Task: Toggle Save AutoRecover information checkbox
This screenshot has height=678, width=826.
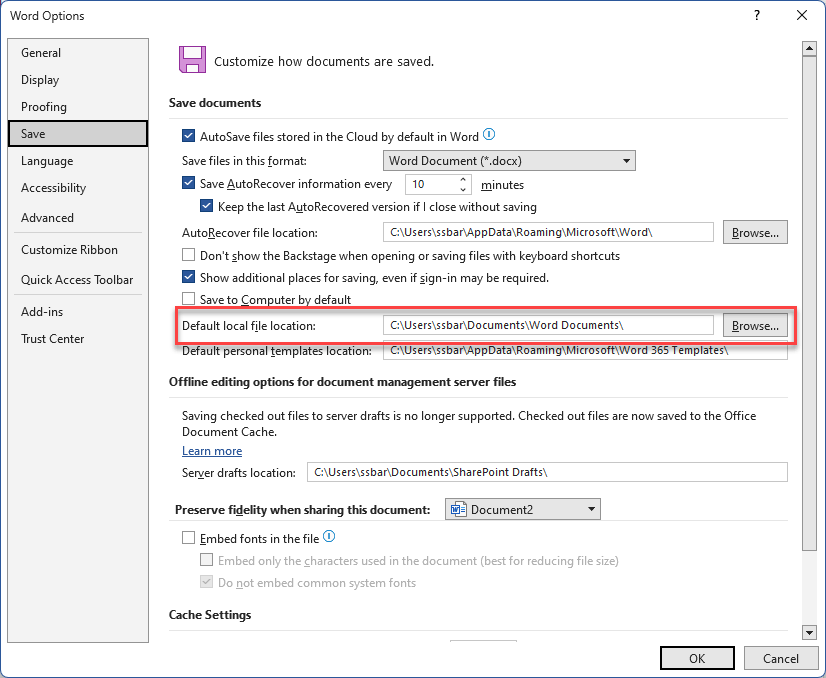Action: click(188, 183)
